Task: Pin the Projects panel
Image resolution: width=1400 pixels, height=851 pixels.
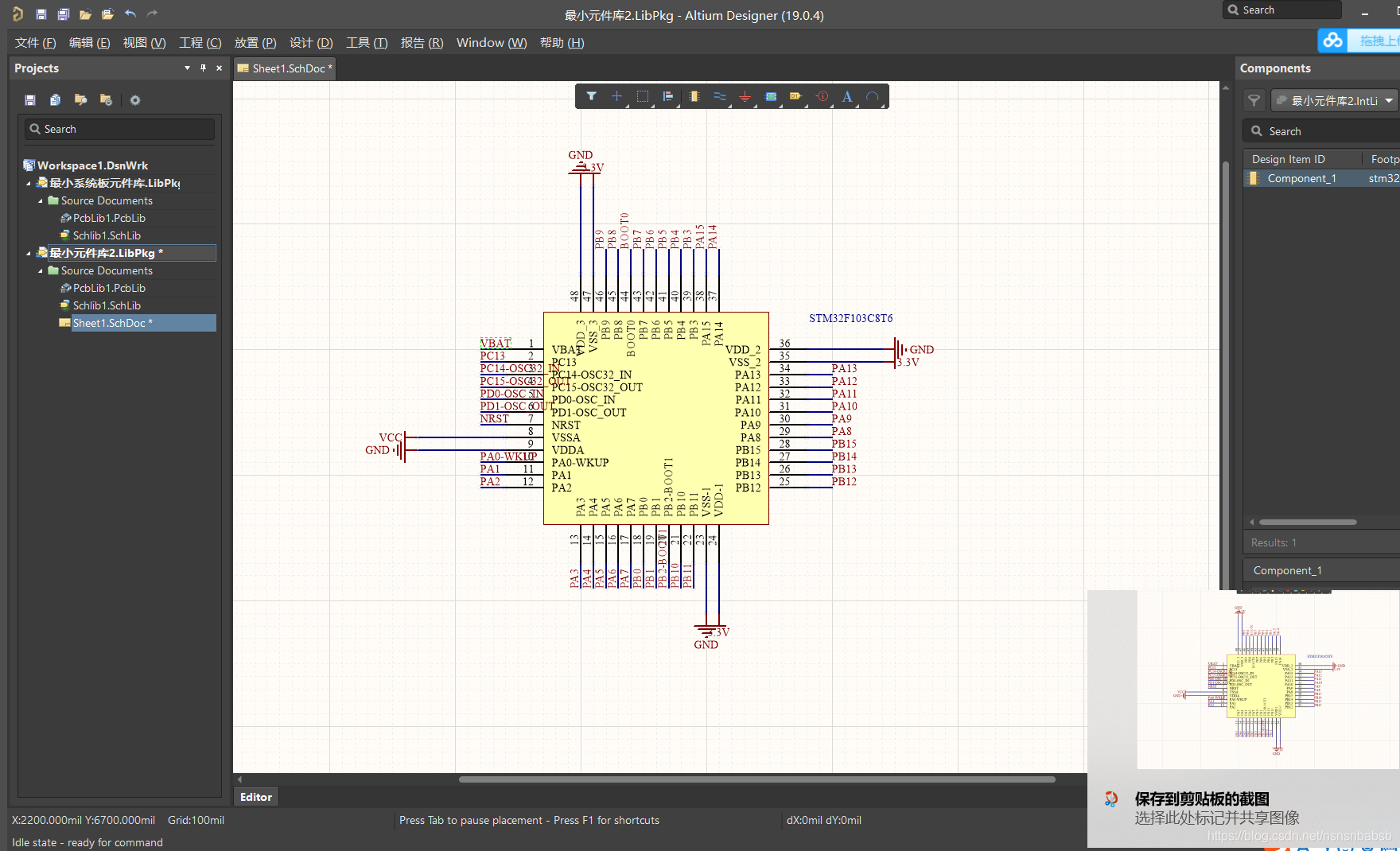Action: pos(203,68)
